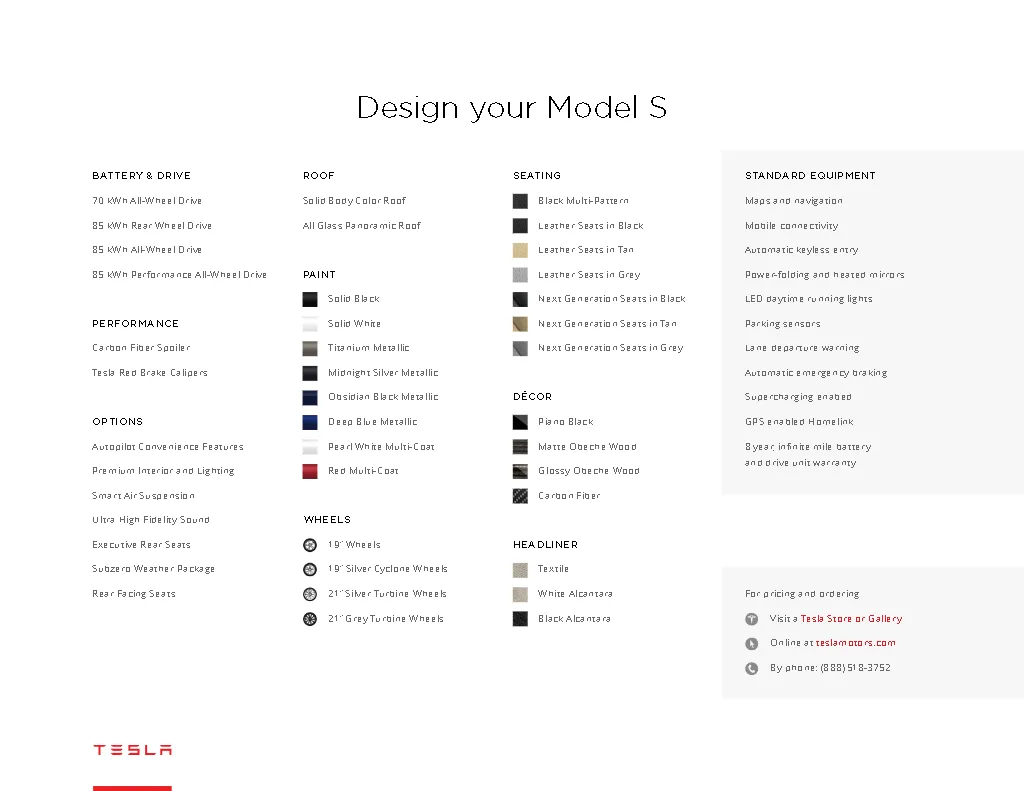
Task: Select the Solid White paint swatch
Action: pyautogui.click(x=310, y=324)
